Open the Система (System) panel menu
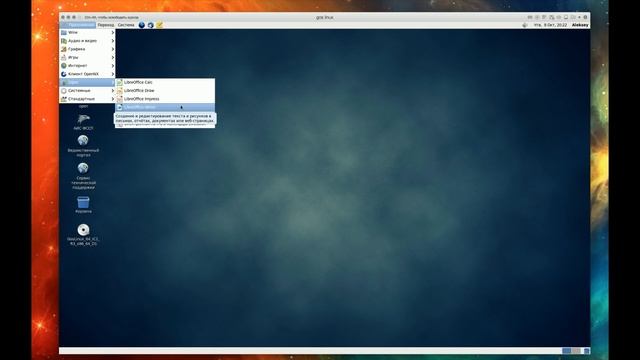Viewport: 640px width, 360px height. (126, 25)
